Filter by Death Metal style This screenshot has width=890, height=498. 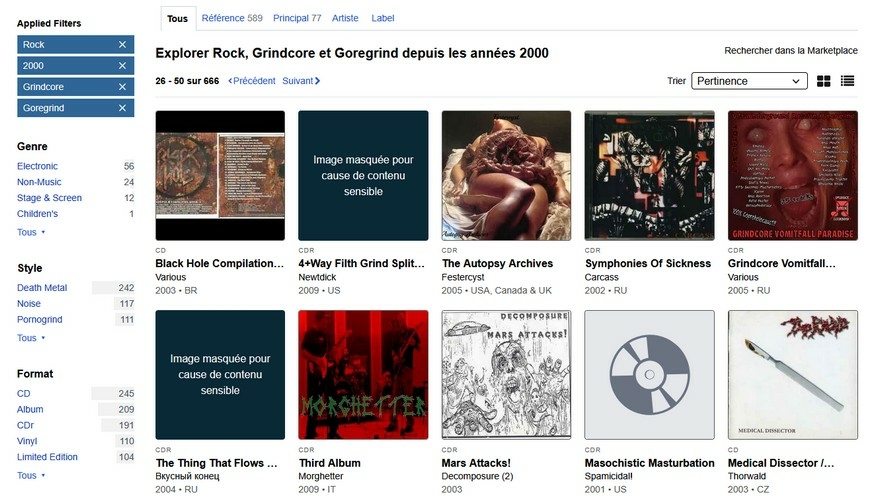[x=42, y=288]
